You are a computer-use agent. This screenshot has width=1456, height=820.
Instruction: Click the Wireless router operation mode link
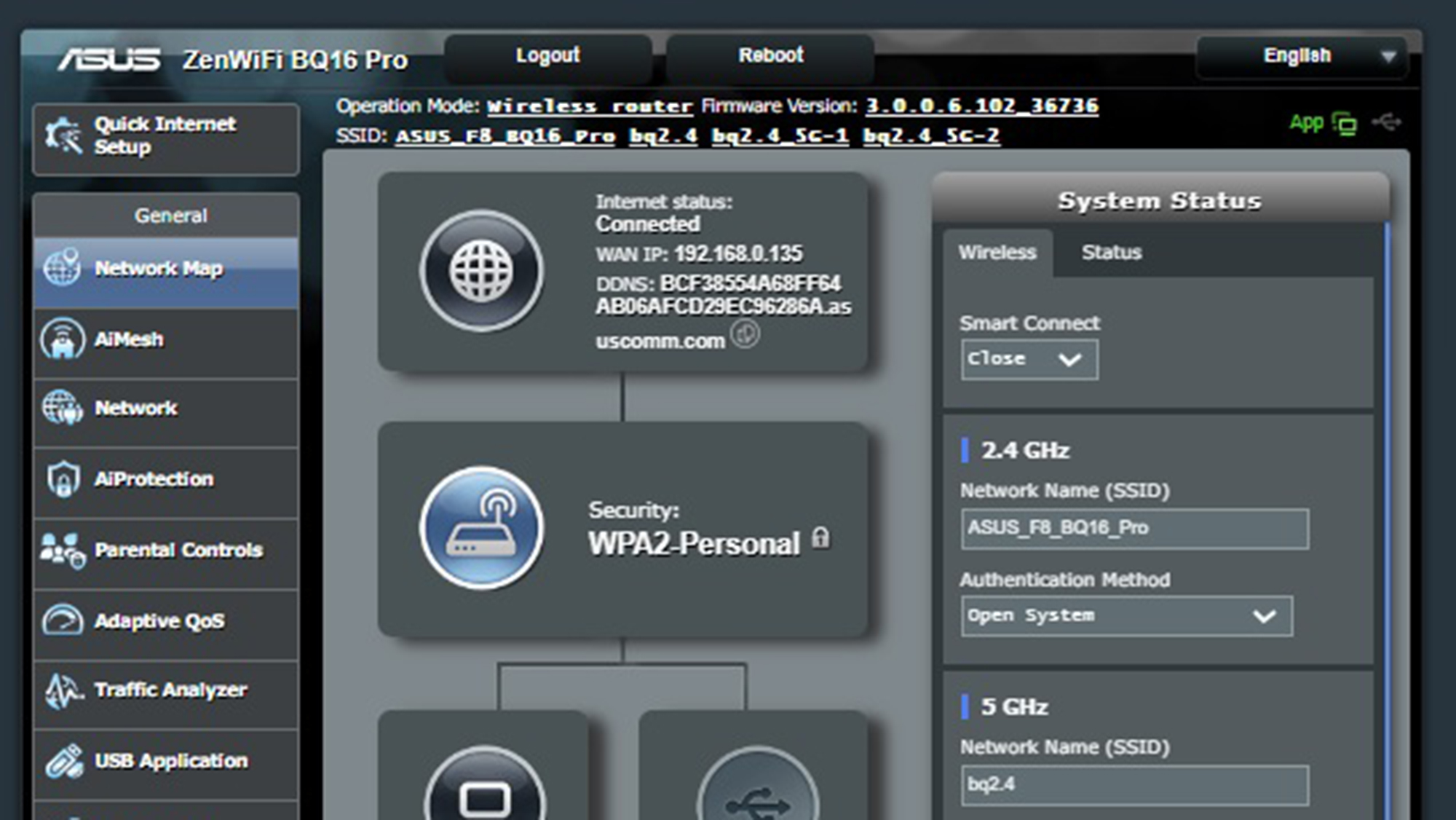pos(590,106)
